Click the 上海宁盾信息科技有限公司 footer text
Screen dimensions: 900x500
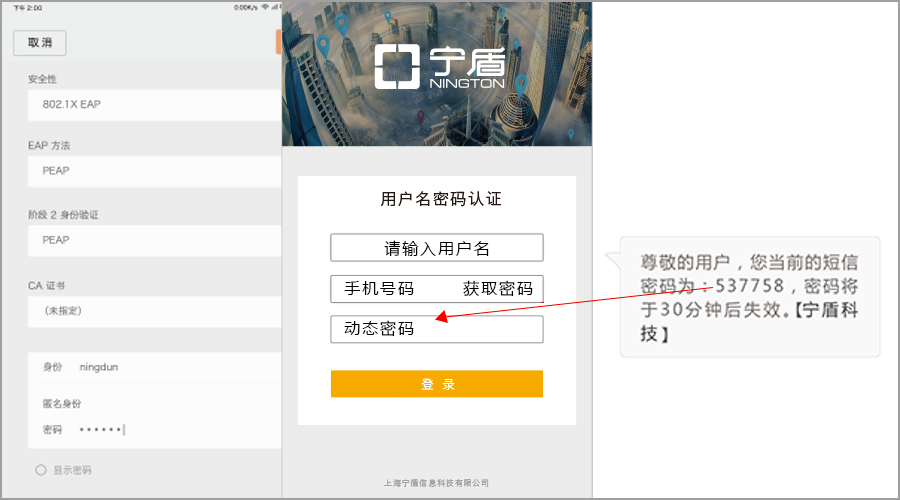[436, 483]
